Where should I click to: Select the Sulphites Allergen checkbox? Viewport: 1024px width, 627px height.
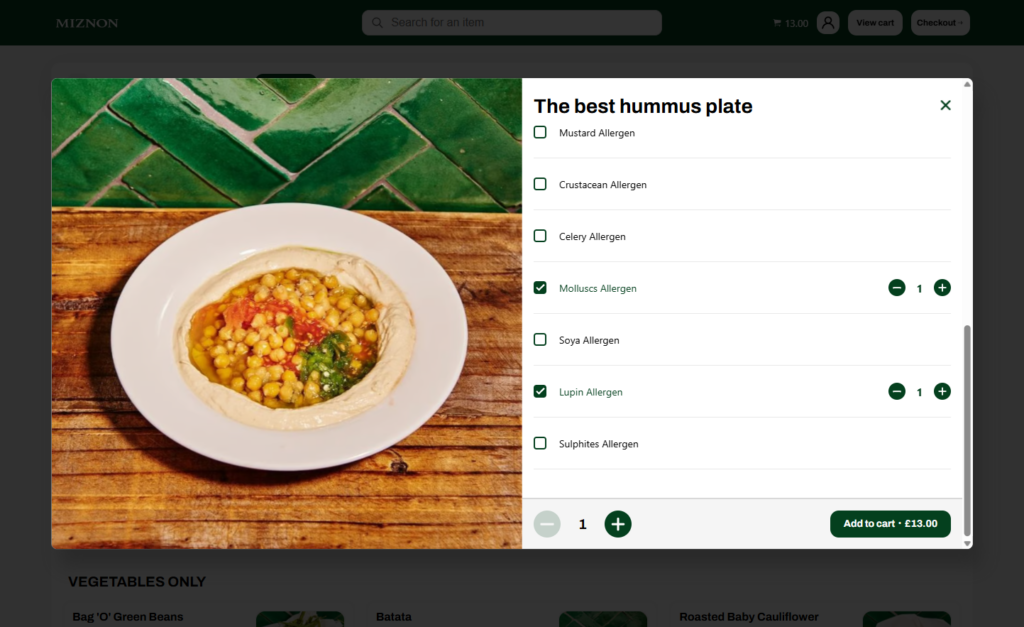pos(540,443)
